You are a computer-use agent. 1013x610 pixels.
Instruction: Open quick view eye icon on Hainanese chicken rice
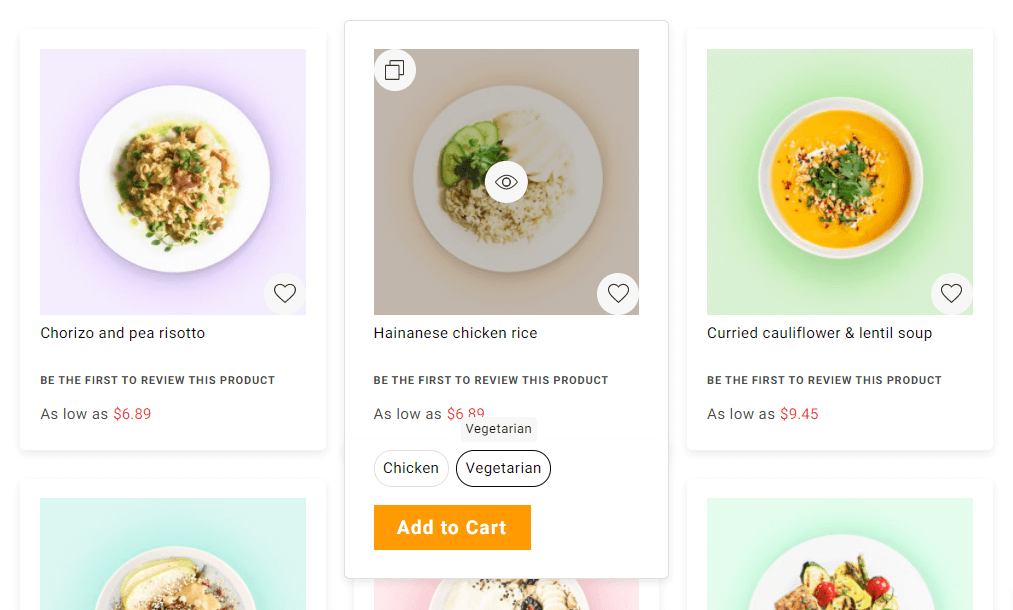pyautogui.click(x=506, y=182)
